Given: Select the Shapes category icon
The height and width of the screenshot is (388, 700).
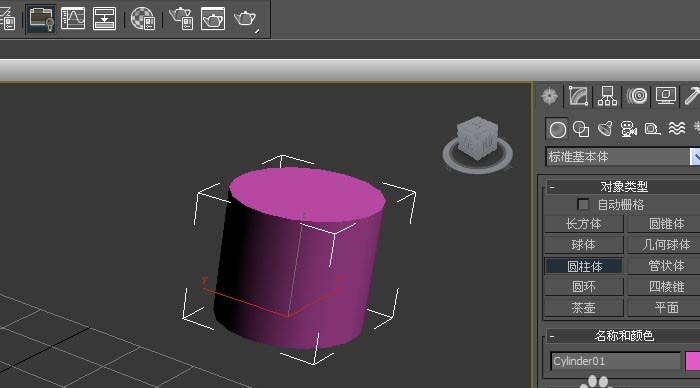Looking at the screenshot, I should pos(581,129).
